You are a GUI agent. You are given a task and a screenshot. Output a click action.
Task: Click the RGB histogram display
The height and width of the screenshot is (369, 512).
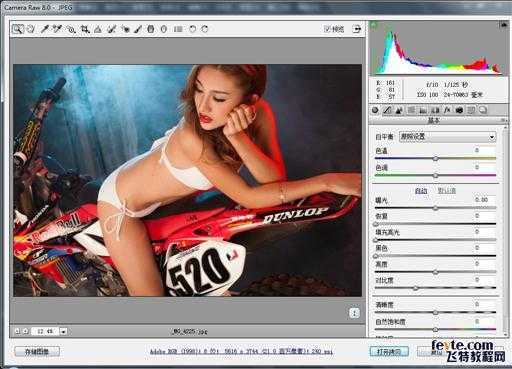[x=438, y=49]
